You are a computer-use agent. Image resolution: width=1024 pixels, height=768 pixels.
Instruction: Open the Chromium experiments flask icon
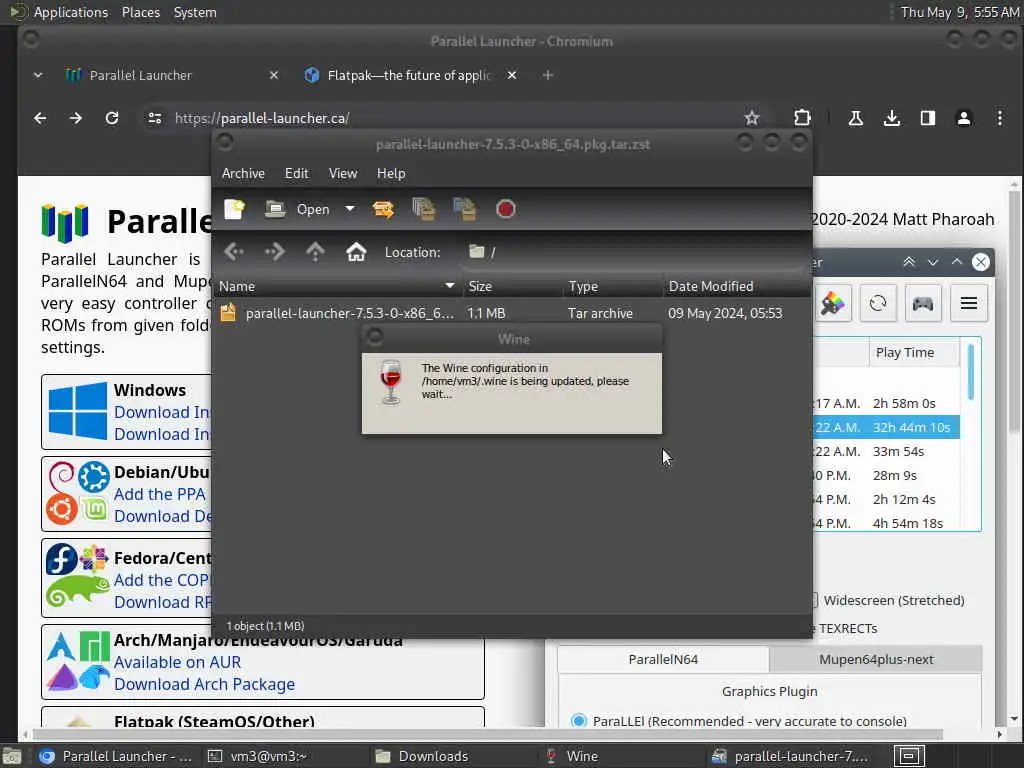(856, 118)
